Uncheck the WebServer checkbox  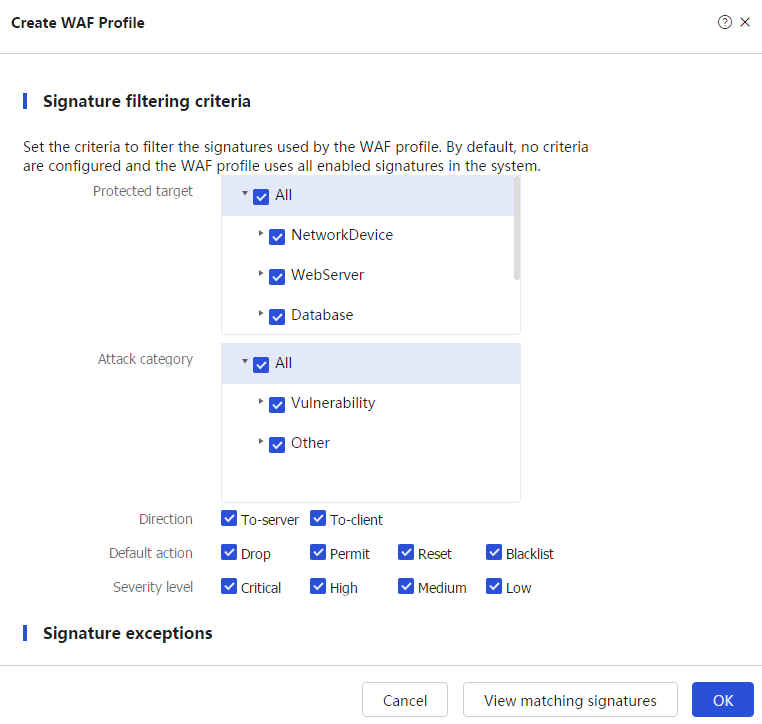pyautogui.click(x=277, y=276)
